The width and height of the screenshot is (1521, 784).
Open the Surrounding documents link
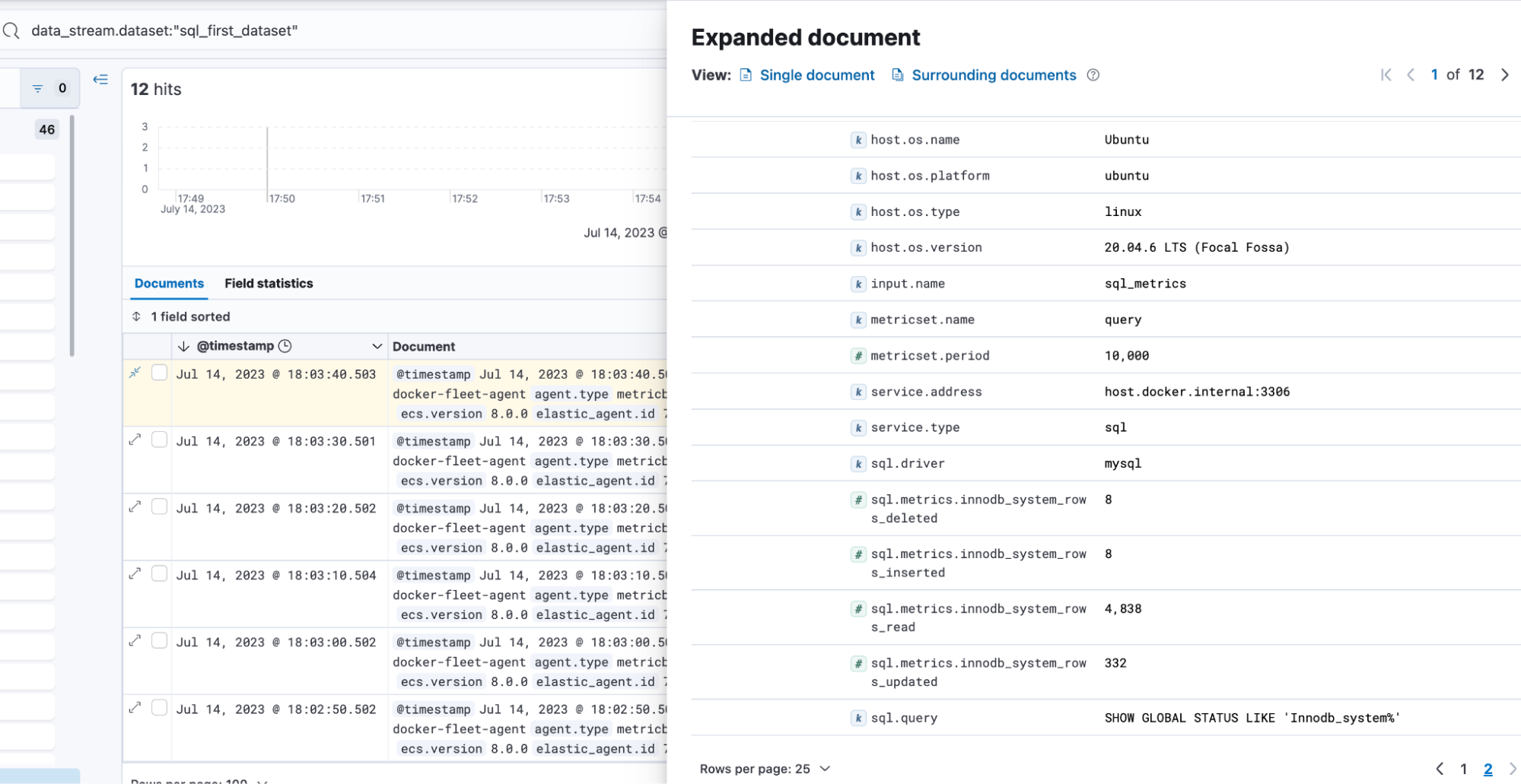993,75
